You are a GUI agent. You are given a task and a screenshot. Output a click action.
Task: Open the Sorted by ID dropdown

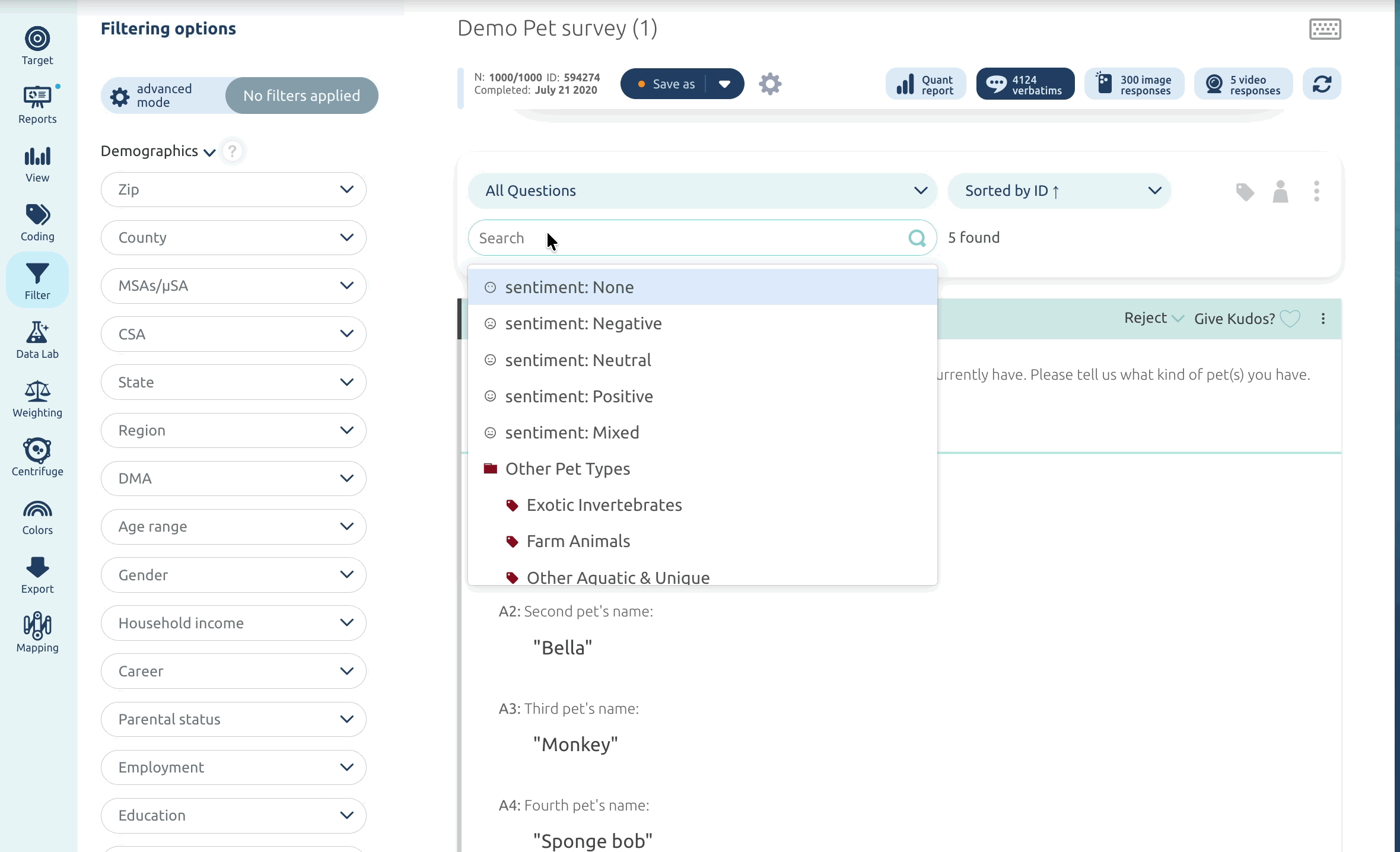pyautogui.click(x=1059, y=191)
